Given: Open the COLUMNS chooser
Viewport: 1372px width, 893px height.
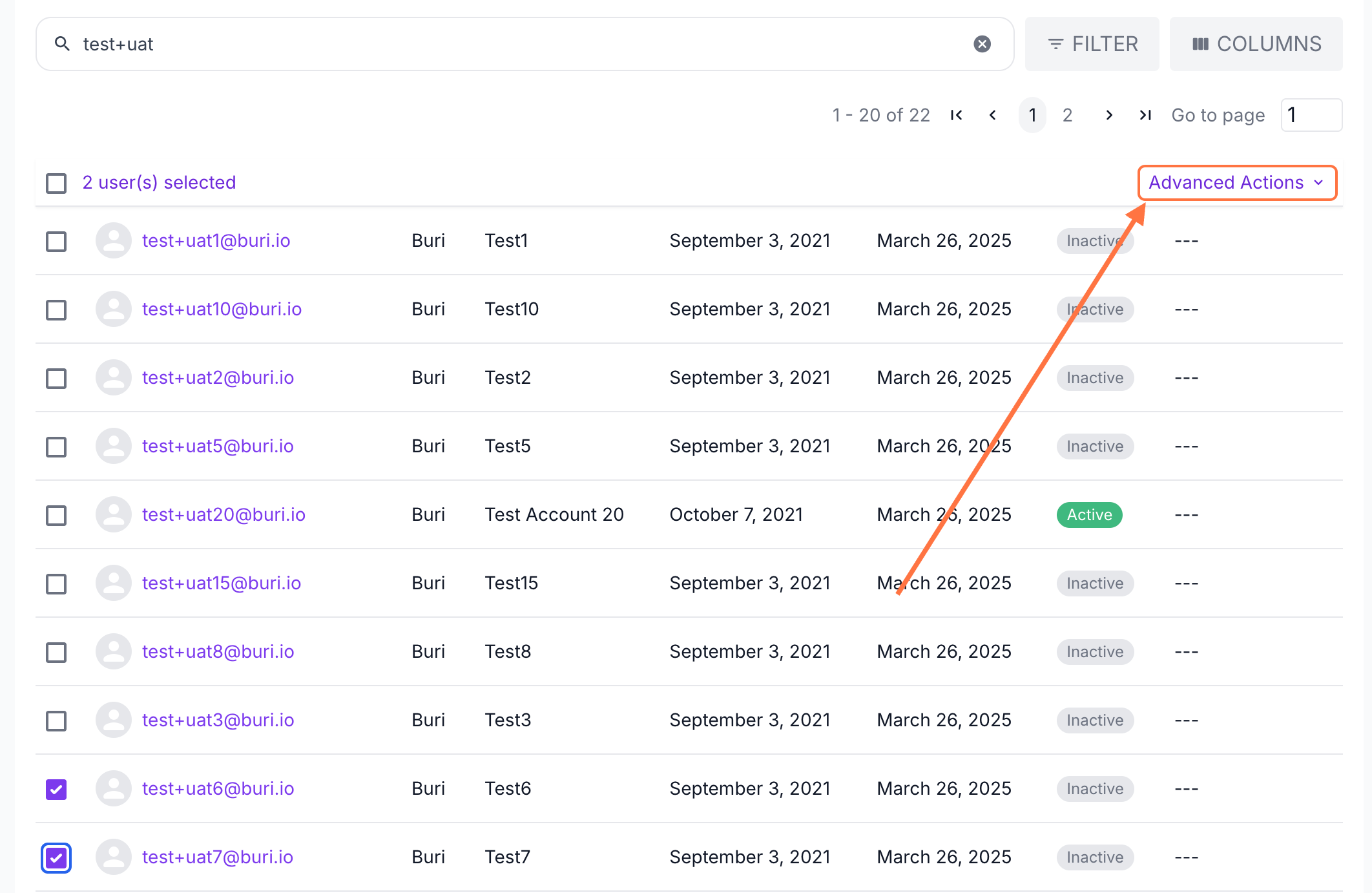Looking at the screenshot, I should point(1256,44).
